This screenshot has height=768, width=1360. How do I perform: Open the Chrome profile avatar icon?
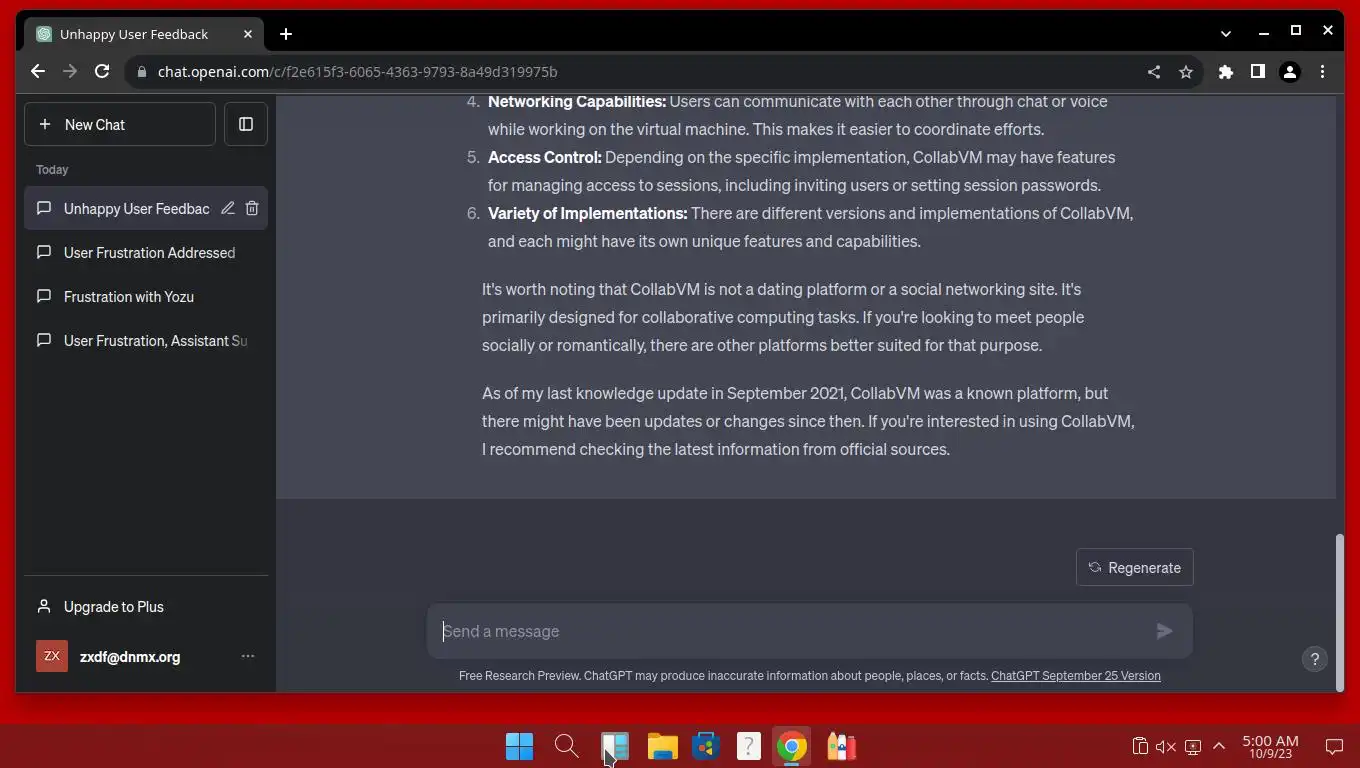click(1290, 72)
